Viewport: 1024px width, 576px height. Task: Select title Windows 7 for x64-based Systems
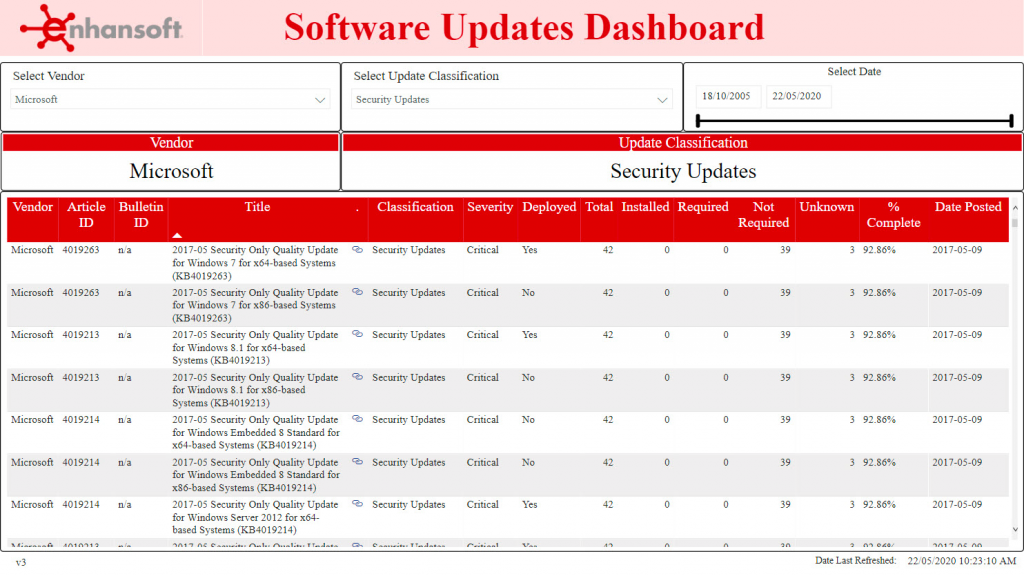(x=255, y=263)
